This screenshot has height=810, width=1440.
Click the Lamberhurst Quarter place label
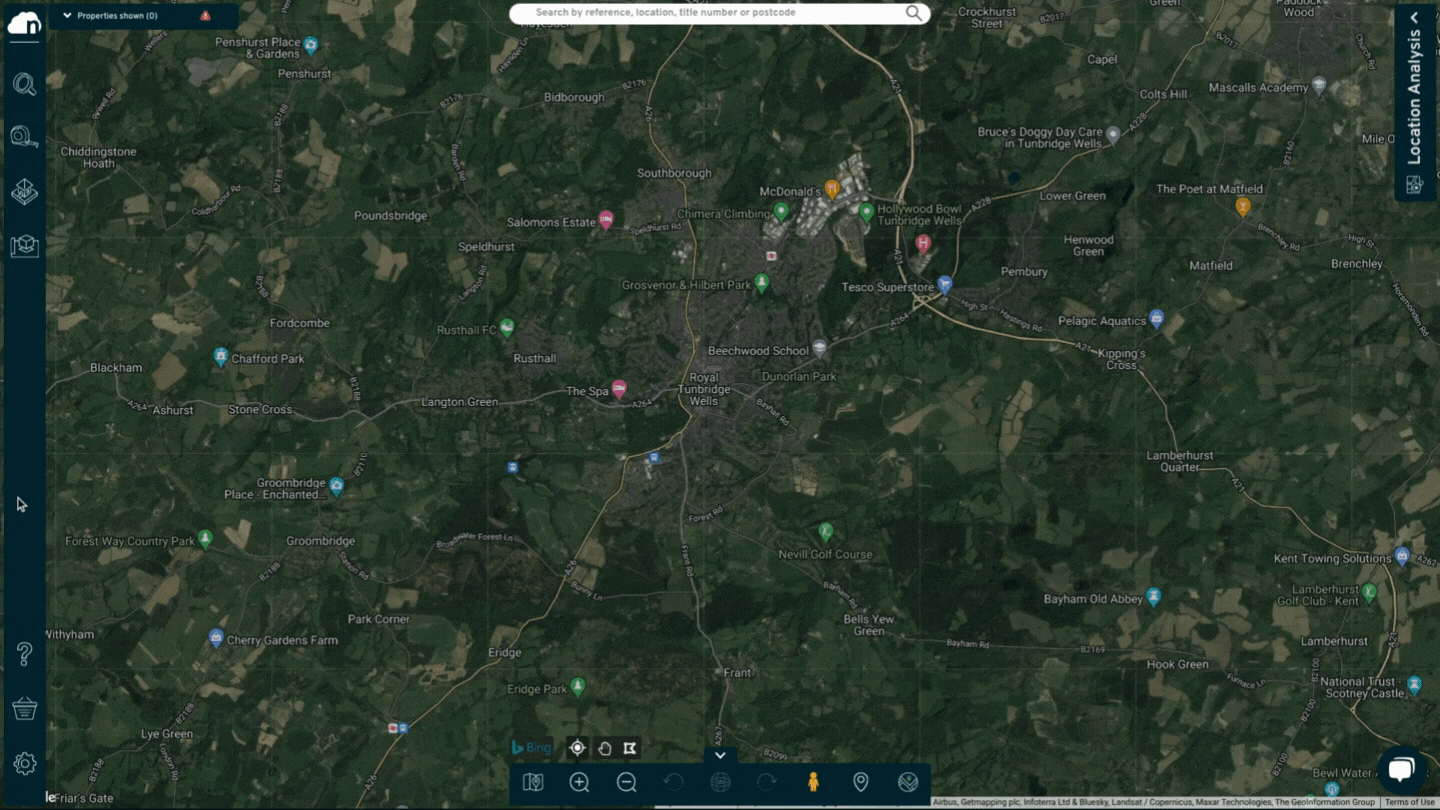[1180, 461]
